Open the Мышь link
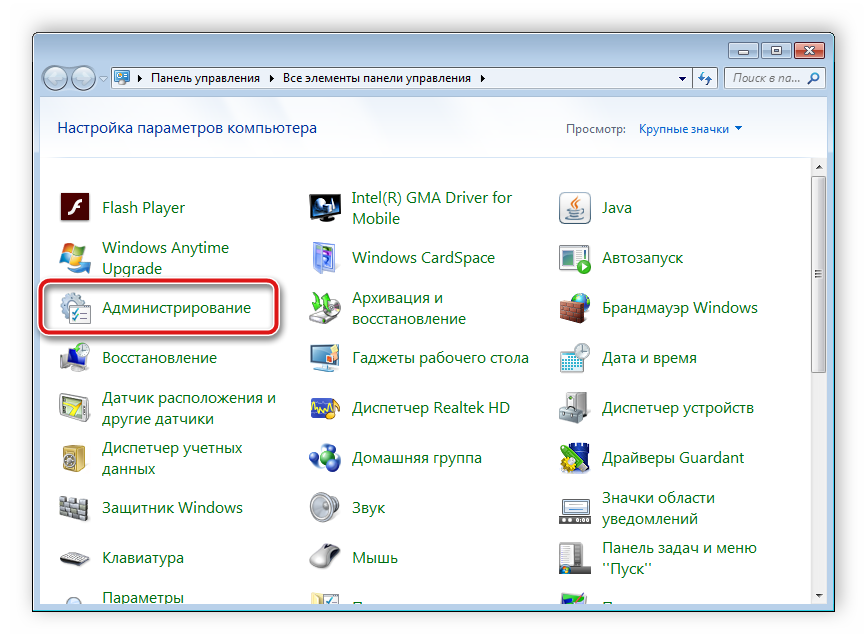 tap(374, 558)
